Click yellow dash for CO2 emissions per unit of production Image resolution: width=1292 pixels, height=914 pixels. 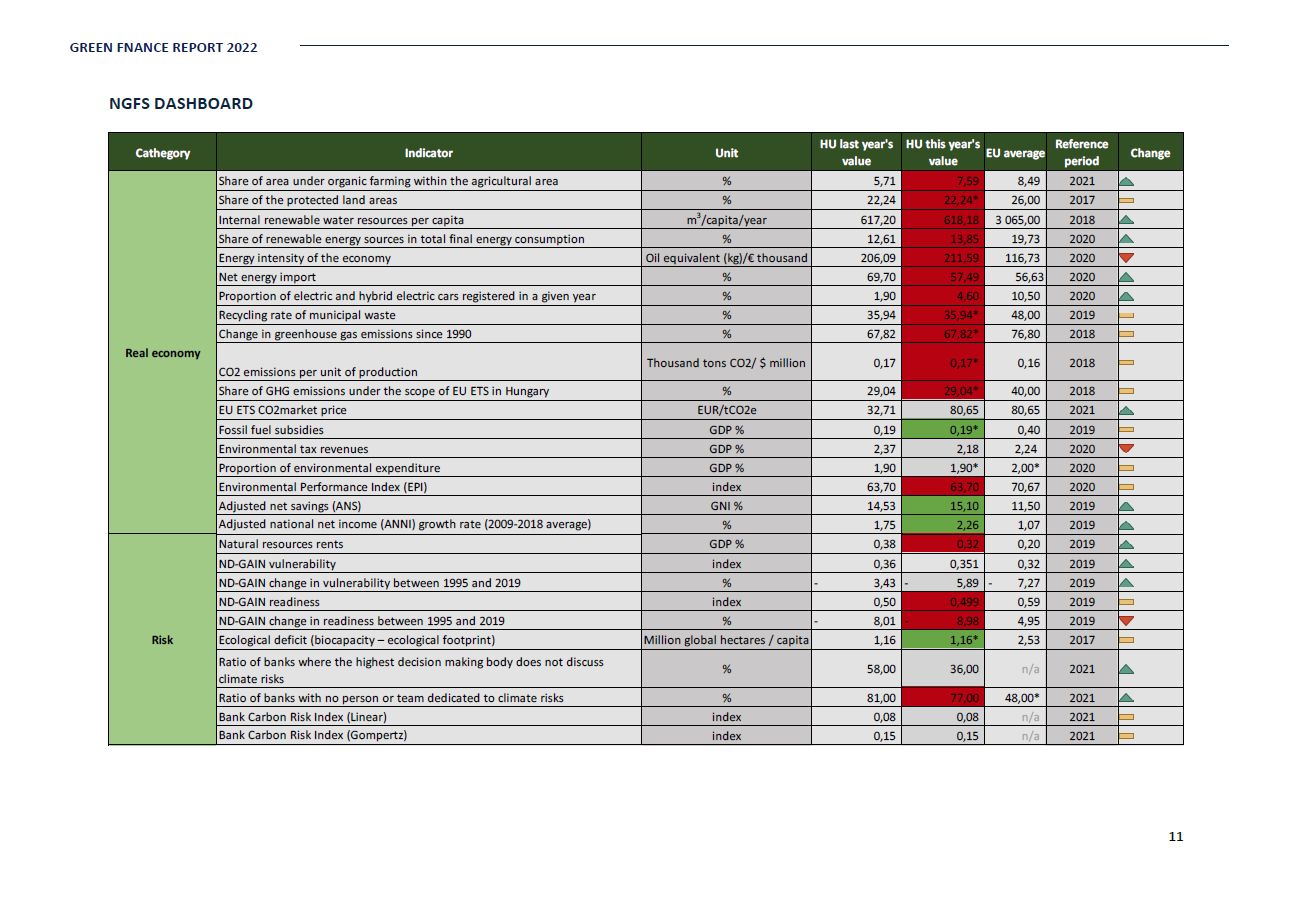1126,362
